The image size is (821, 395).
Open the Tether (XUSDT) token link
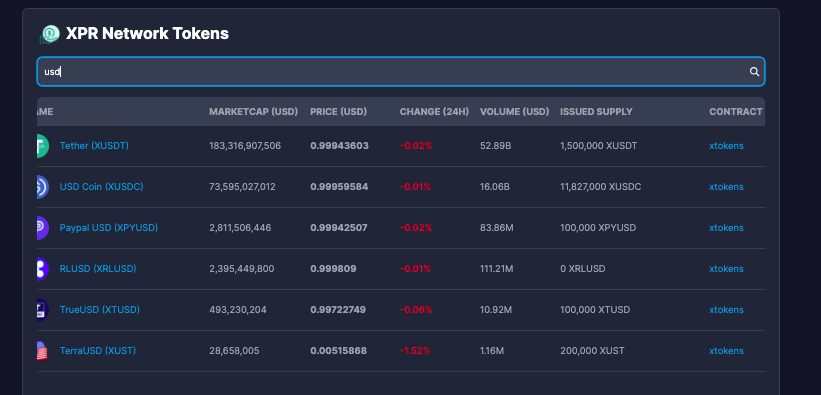coord(94,146)
